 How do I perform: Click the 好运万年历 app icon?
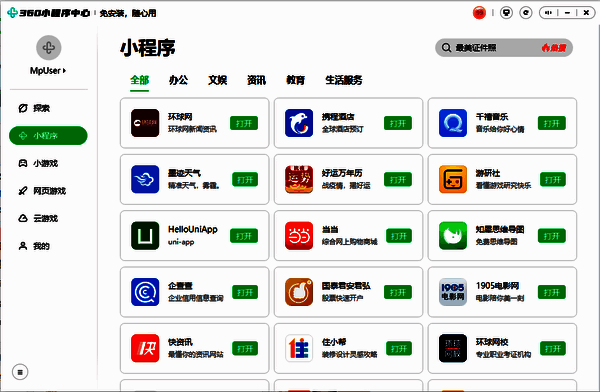[x=299, y=179]
